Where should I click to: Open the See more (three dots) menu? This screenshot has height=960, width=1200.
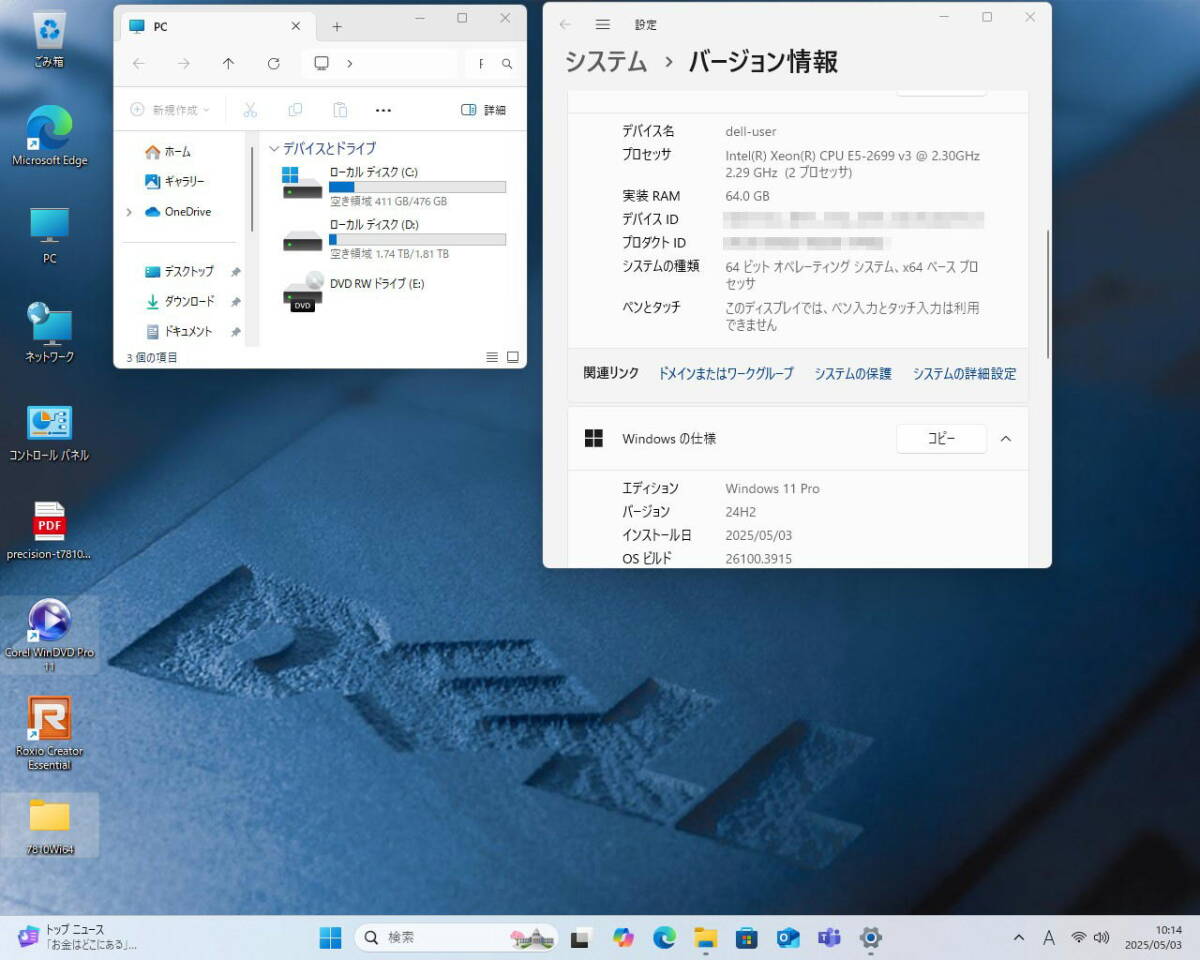pyautogui.click(x=383, y=110)
